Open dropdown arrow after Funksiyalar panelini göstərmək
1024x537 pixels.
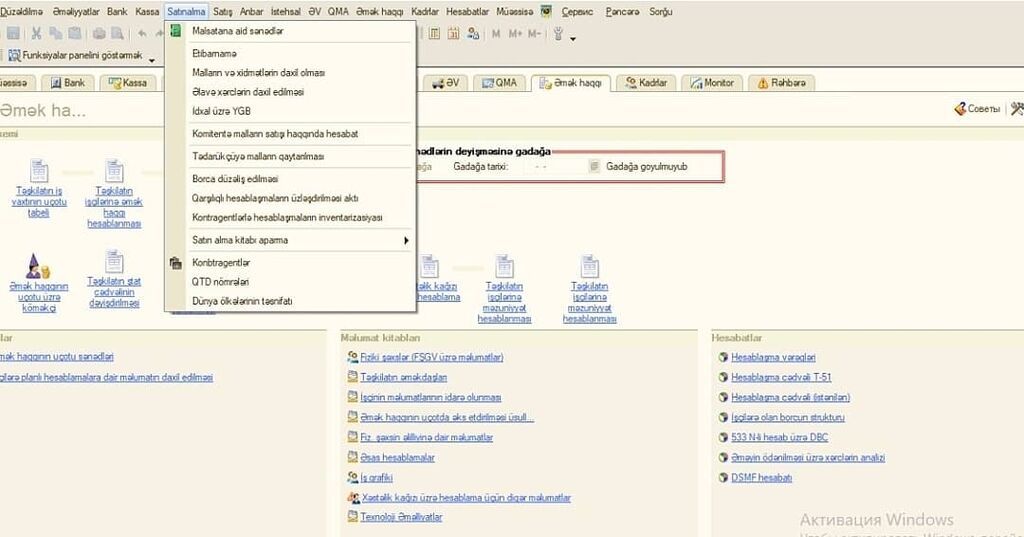[x=152, y=60]
